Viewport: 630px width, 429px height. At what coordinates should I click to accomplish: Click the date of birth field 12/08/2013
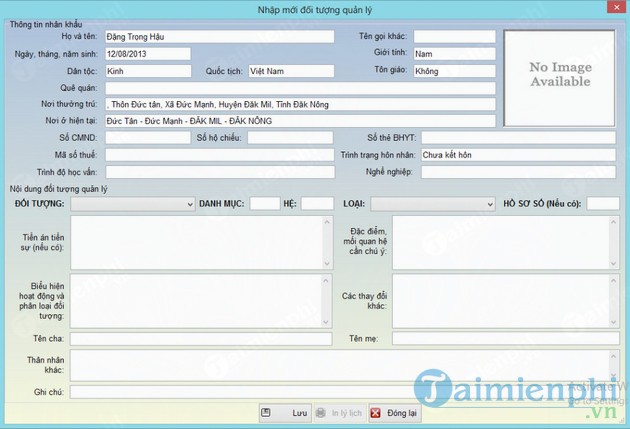pyautogui.click(x=148, y=54)
